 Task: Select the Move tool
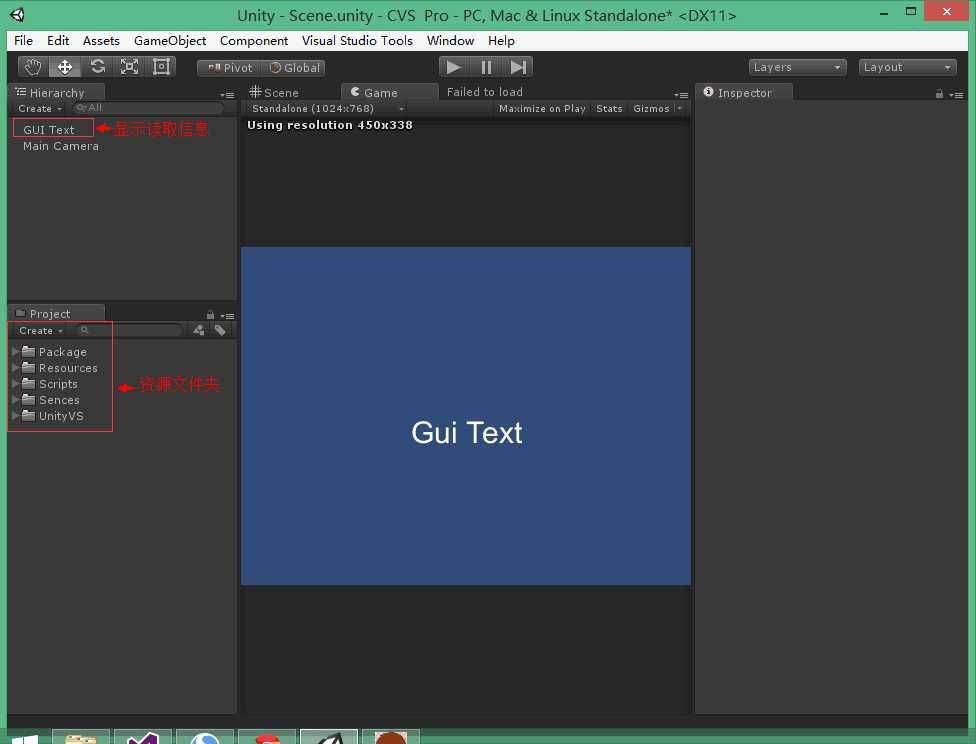click(65, 67)
